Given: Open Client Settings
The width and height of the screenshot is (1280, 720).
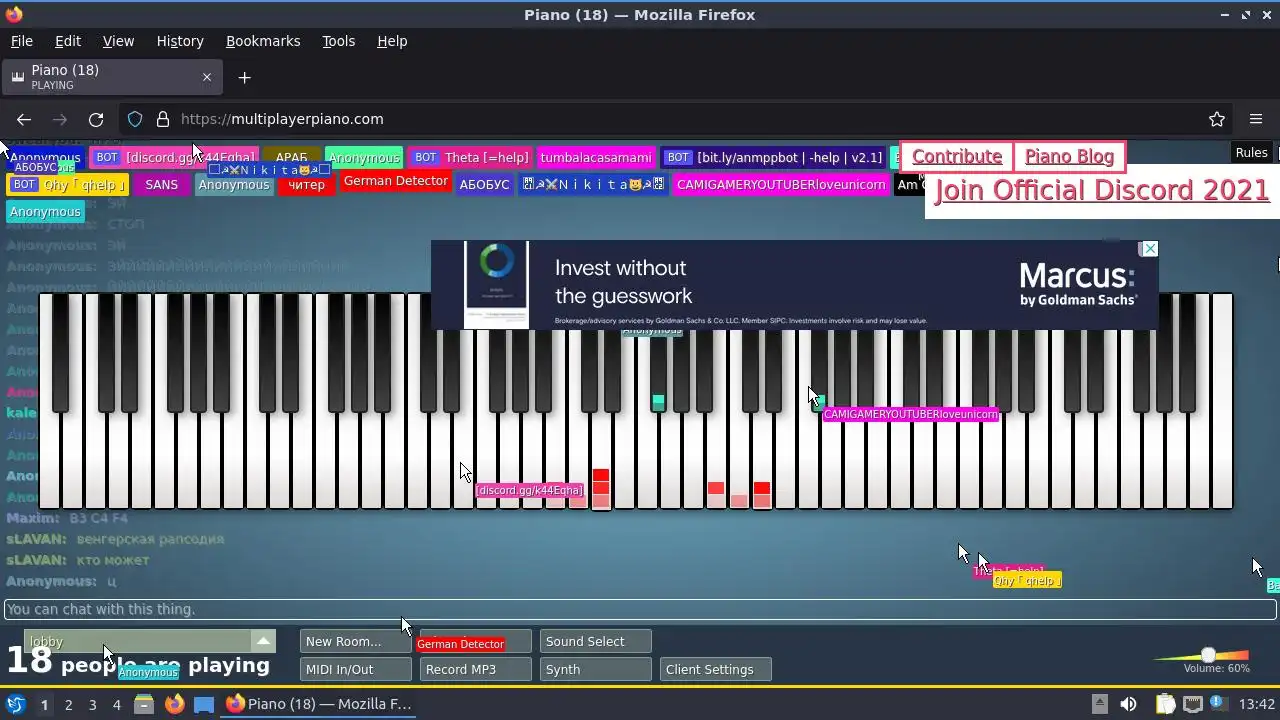Looking at the screenshot, I should (715, 670).
